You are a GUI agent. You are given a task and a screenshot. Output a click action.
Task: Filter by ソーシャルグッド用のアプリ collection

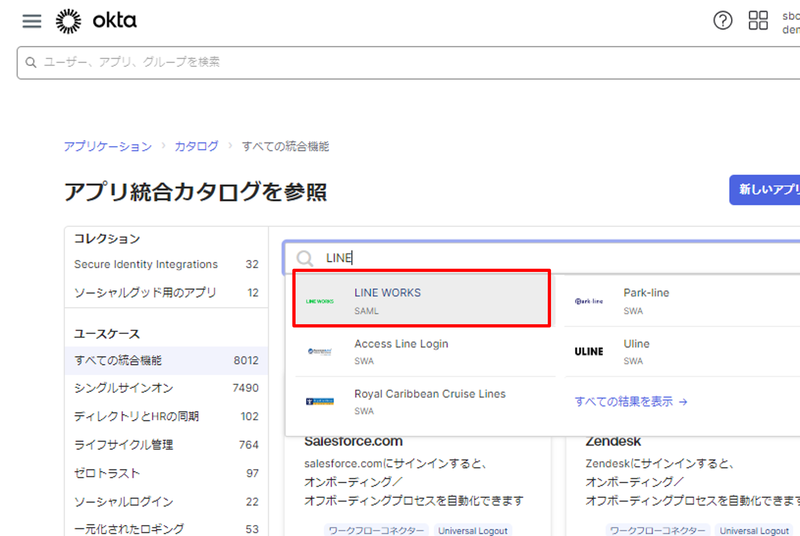tap(166, 293)
